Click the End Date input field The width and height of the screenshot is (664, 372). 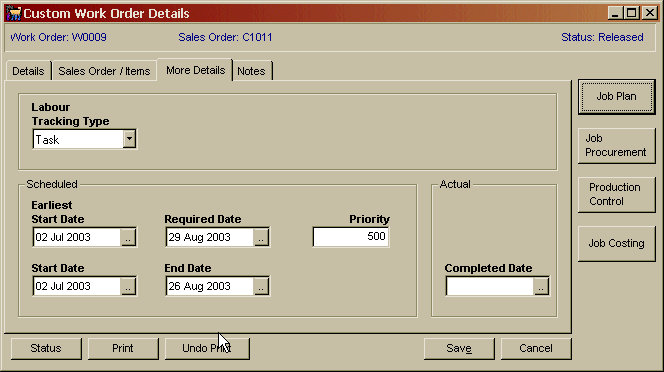coord(210,286)
